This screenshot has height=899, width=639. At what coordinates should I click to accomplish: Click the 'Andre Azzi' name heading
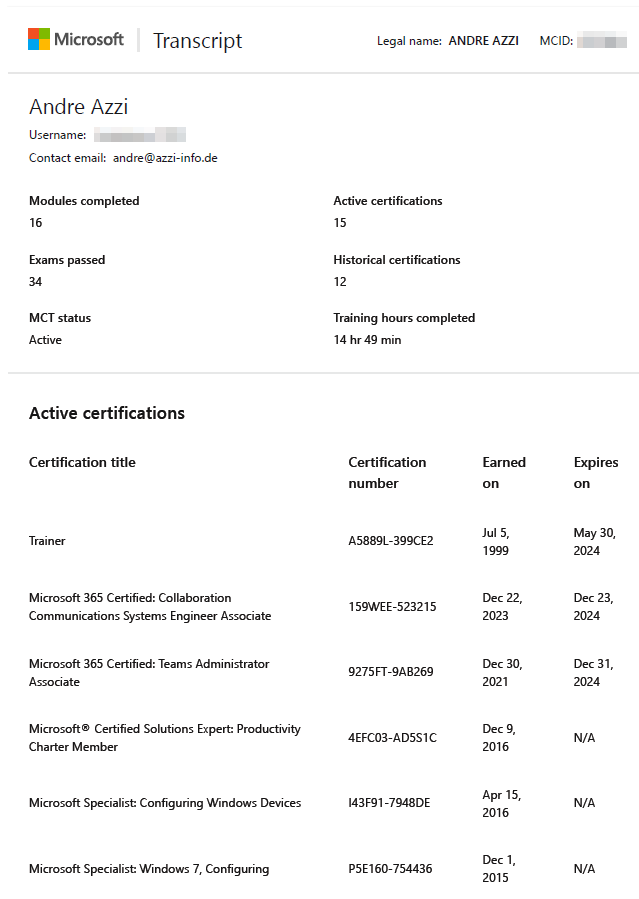pos(79,107)
